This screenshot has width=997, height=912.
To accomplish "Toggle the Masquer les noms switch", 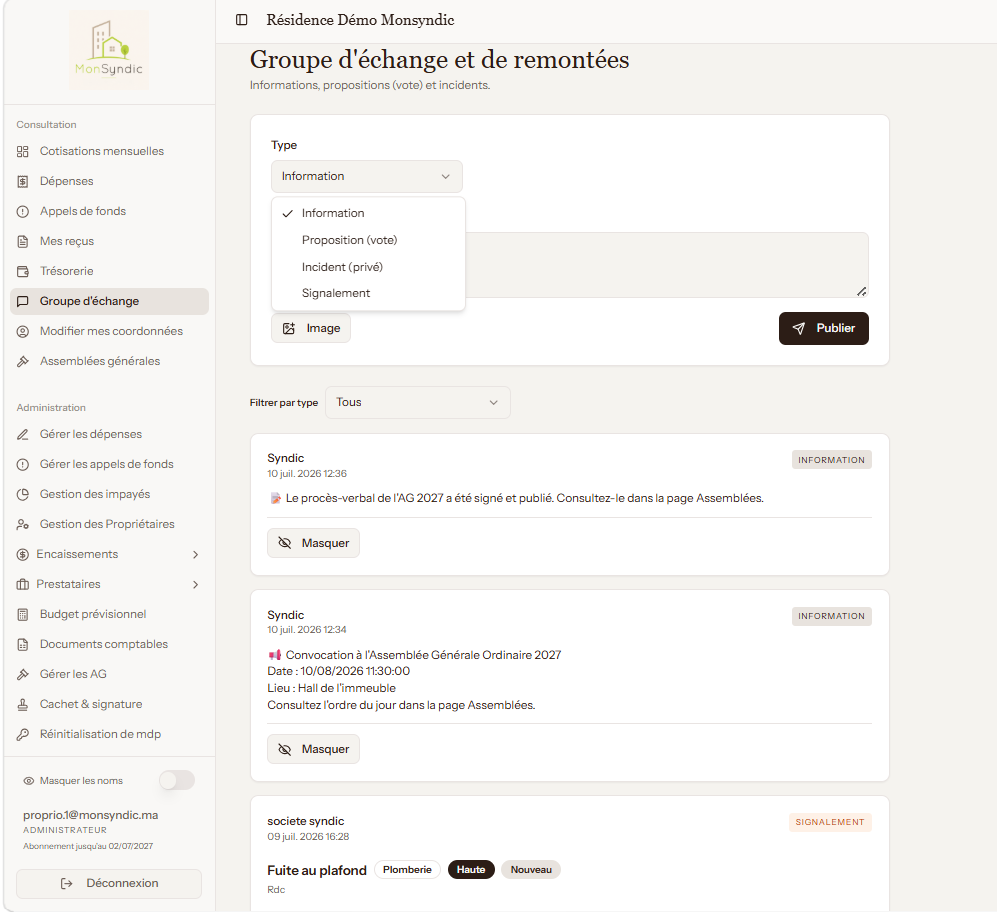I will (177, 780).
